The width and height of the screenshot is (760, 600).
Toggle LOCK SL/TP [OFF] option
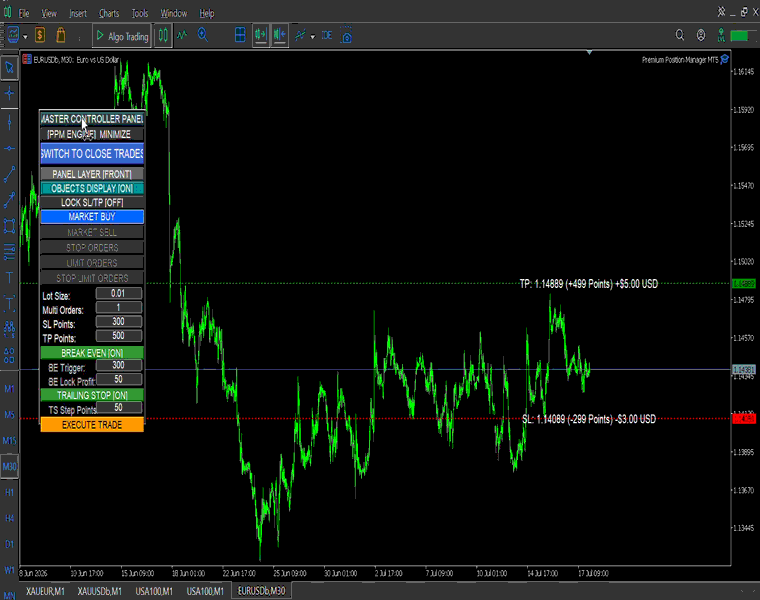[92, 203]
